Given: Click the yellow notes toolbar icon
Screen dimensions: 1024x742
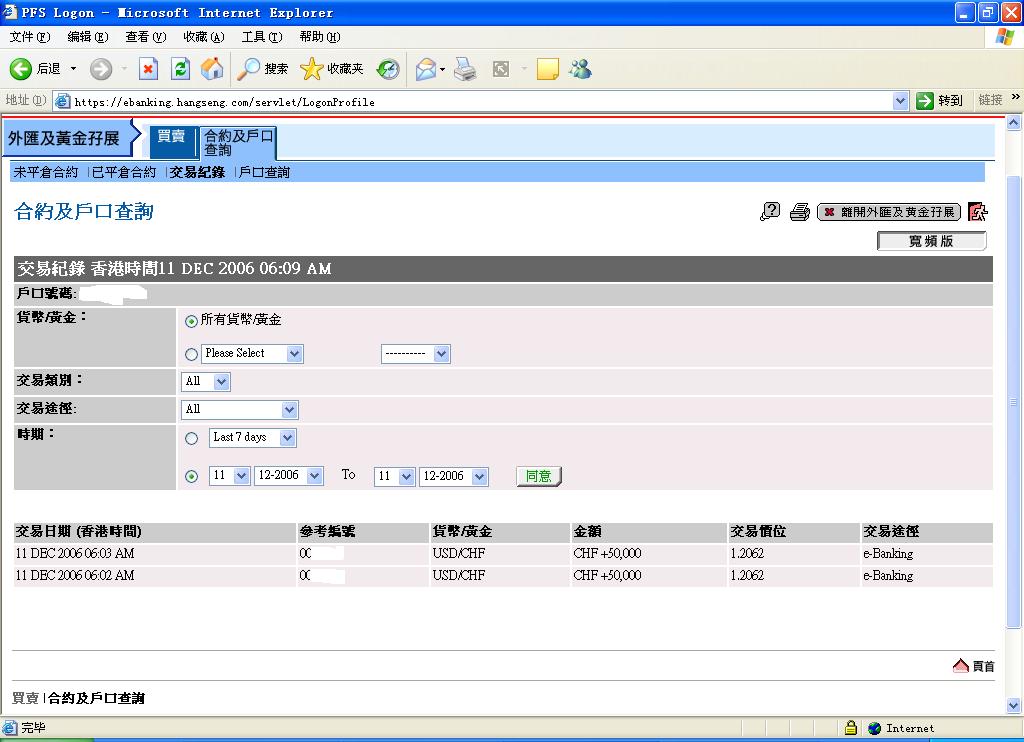Looking at the screenshot, I should [547, 69].
